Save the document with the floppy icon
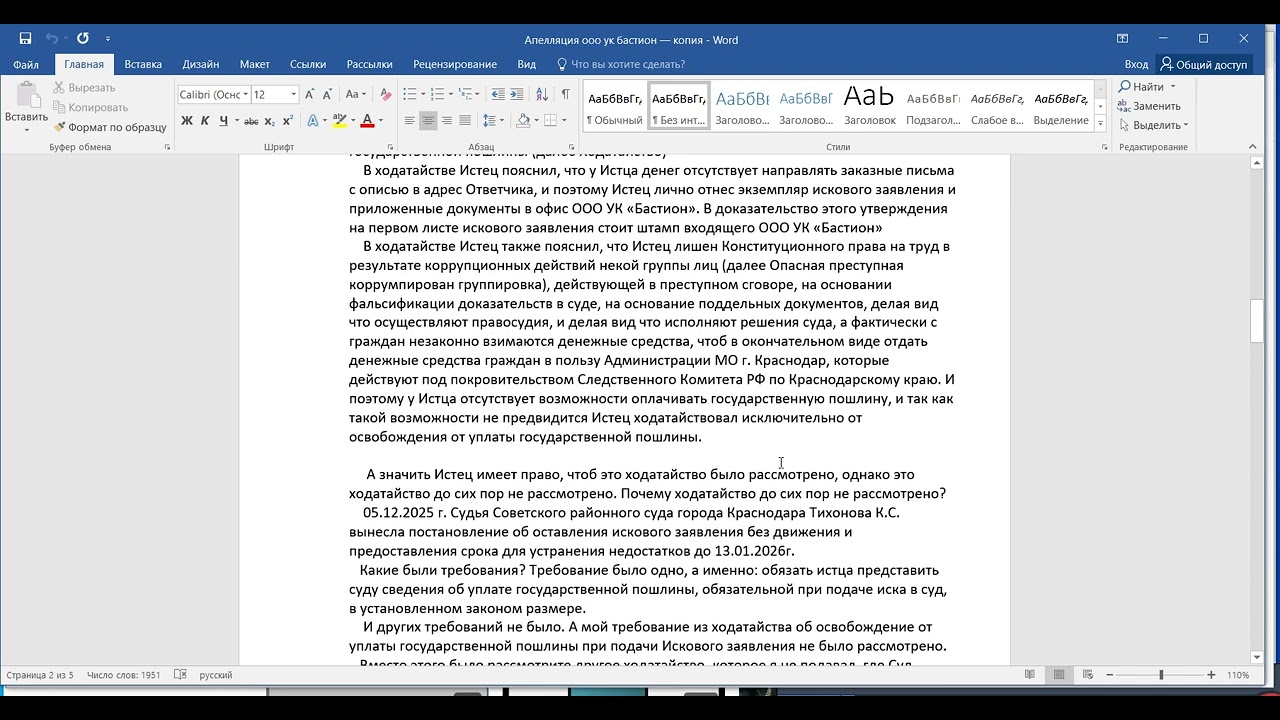 pos(25,38)
